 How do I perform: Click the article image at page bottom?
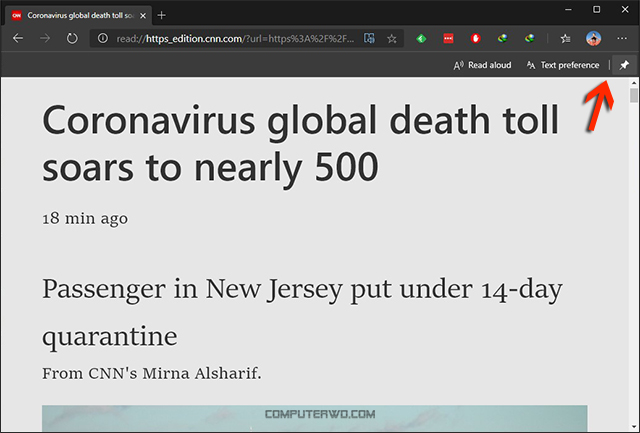(x=315, y=418)
